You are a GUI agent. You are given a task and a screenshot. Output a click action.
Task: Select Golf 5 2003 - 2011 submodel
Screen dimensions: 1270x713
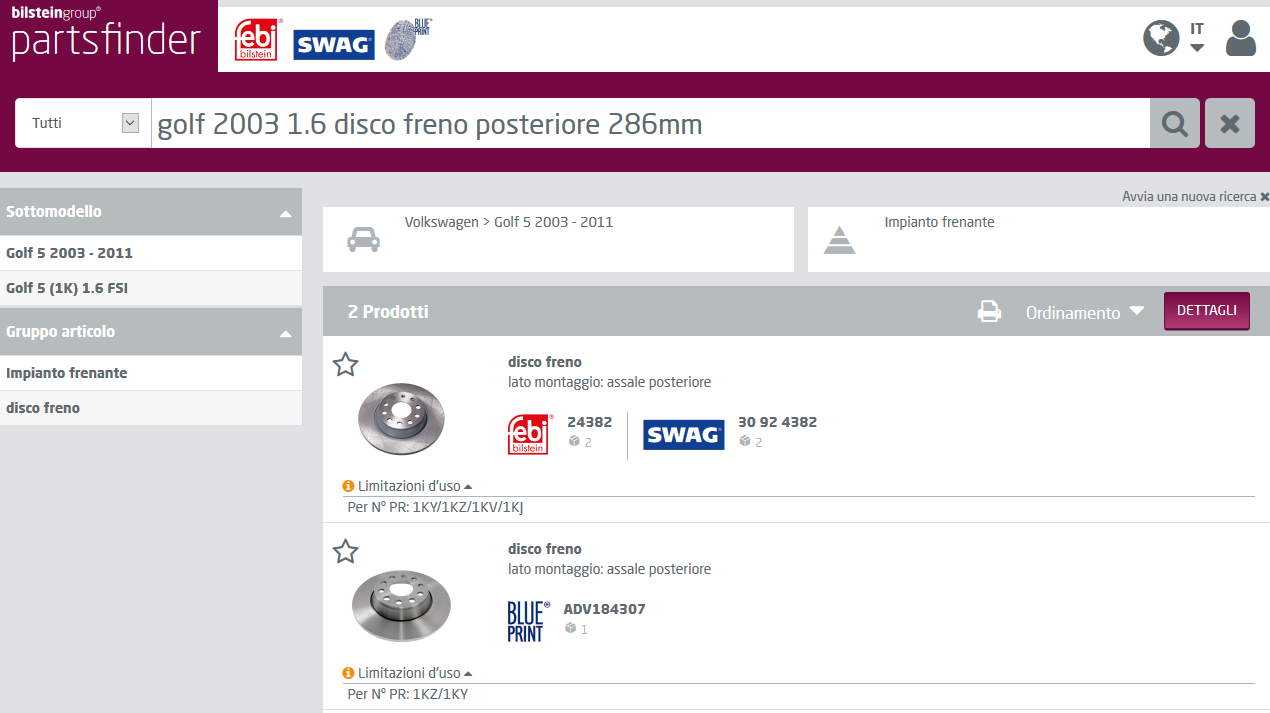point(151,253)
